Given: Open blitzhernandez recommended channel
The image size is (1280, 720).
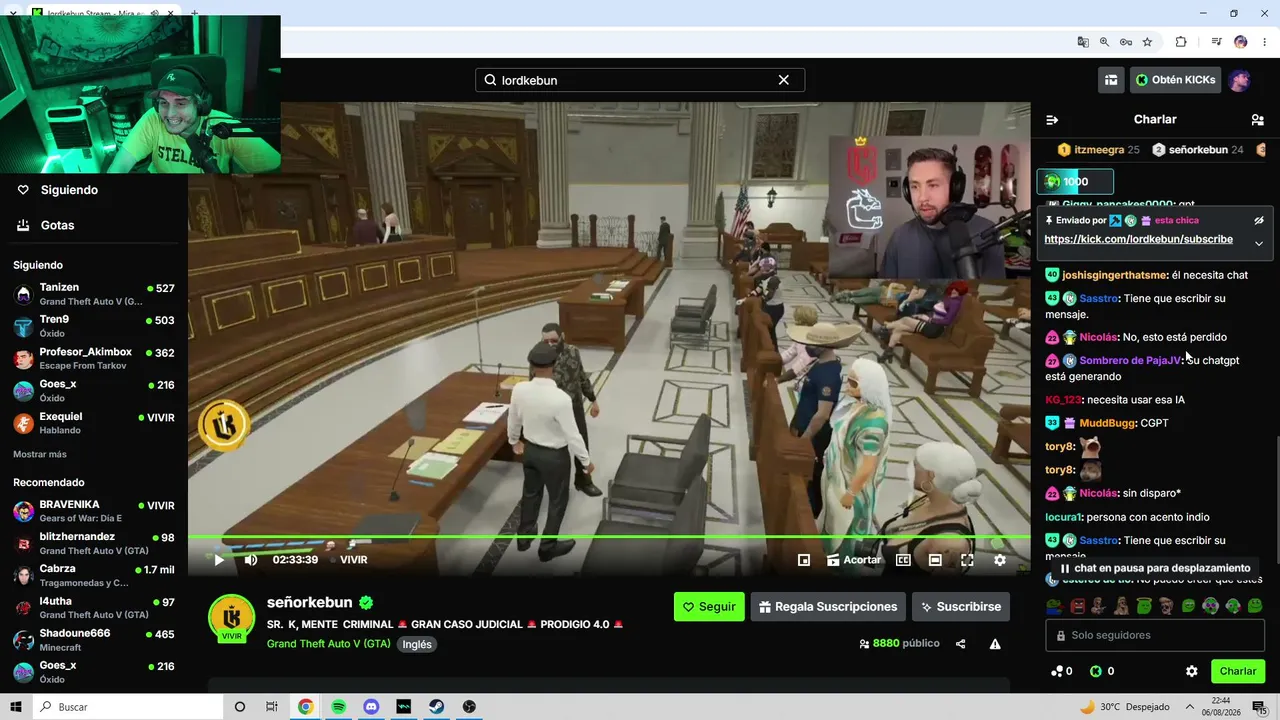Looking at the screenshot, I should tap(94, 543).
